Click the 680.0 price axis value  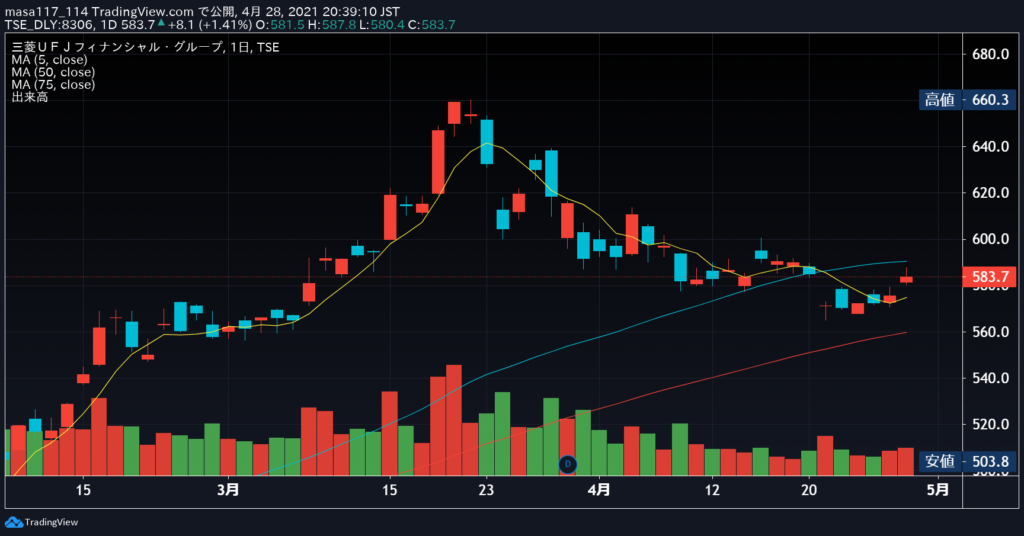(991, 54)
